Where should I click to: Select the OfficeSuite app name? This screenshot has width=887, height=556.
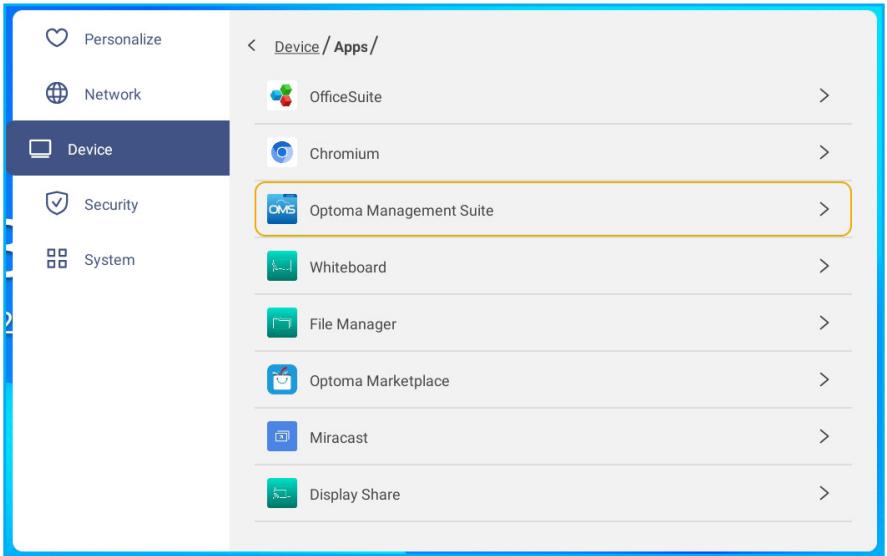click(x=346, y=97)
